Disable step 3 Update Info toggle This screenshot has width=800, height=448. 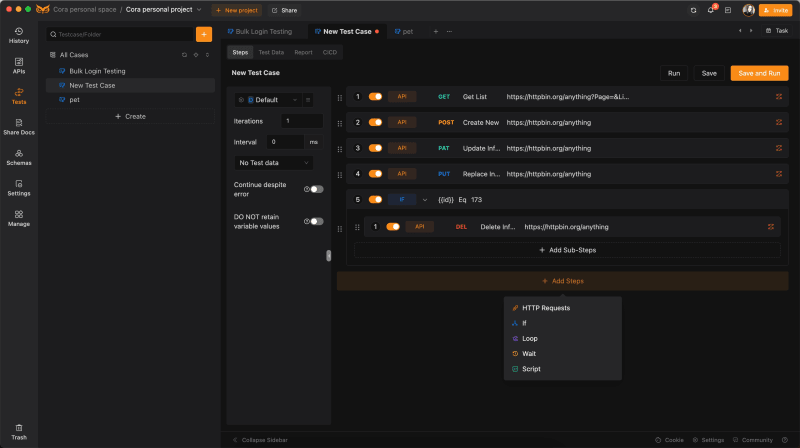[x=376, y=148]
